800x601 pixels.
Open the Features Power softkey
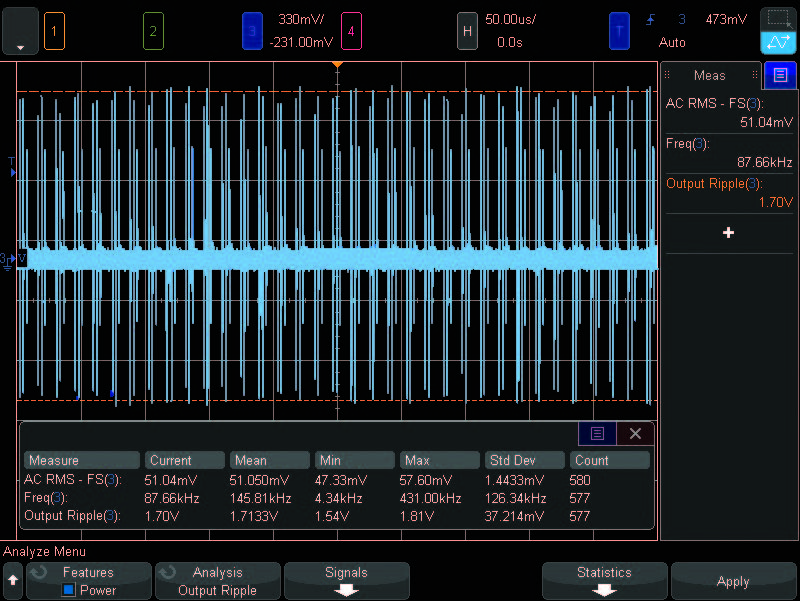click(88, 581)
